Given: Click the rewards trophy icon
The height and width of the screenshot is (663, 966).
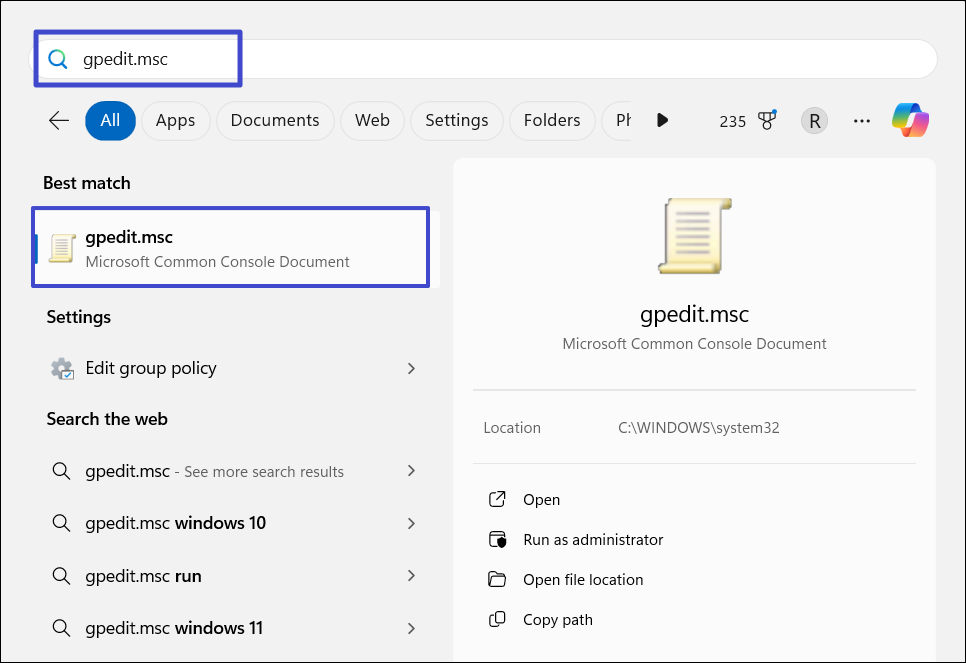Looking at the screenshot, I should tap(767, 120).
